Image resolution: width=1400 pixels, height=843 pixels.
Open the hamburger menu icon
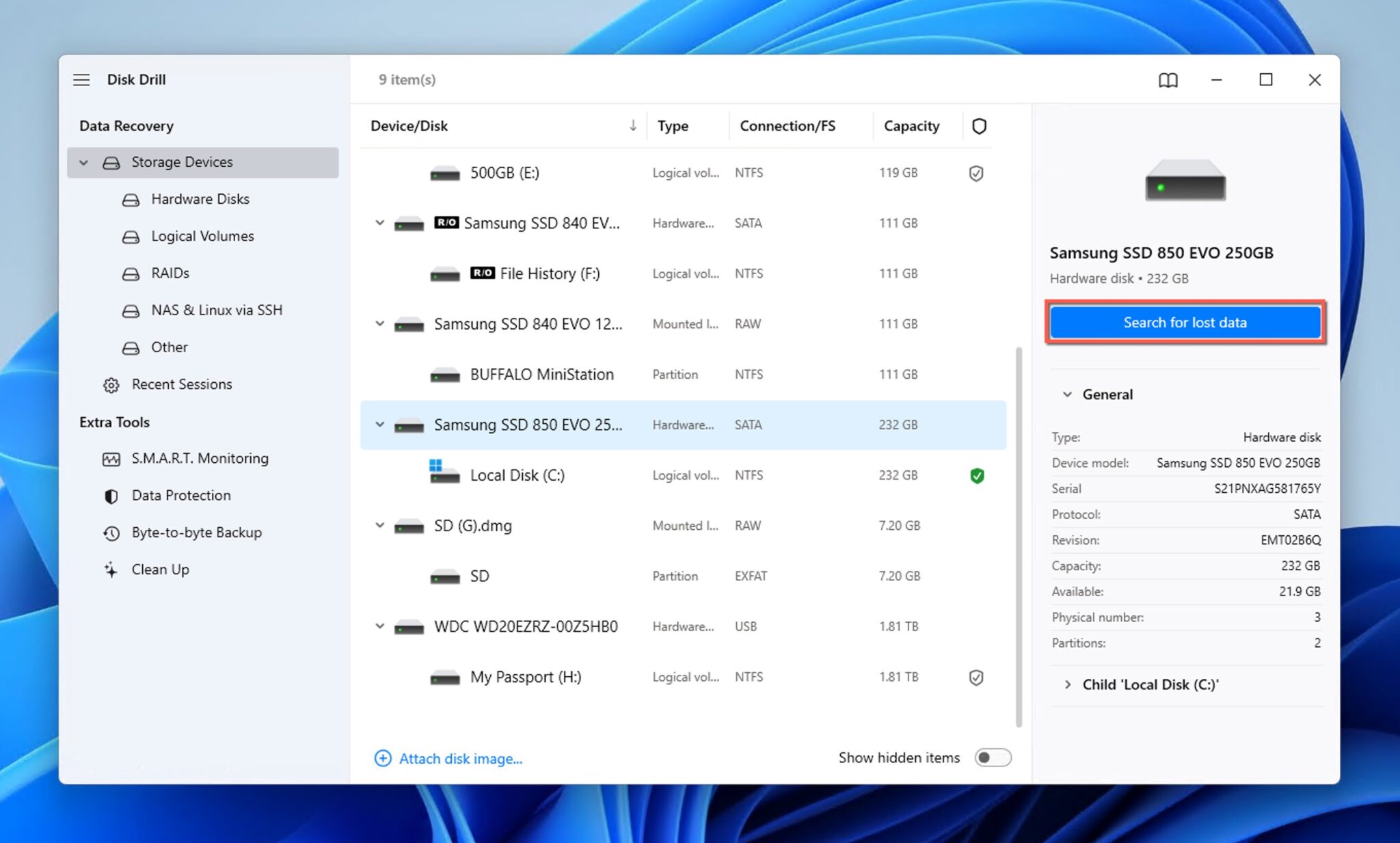81,80
